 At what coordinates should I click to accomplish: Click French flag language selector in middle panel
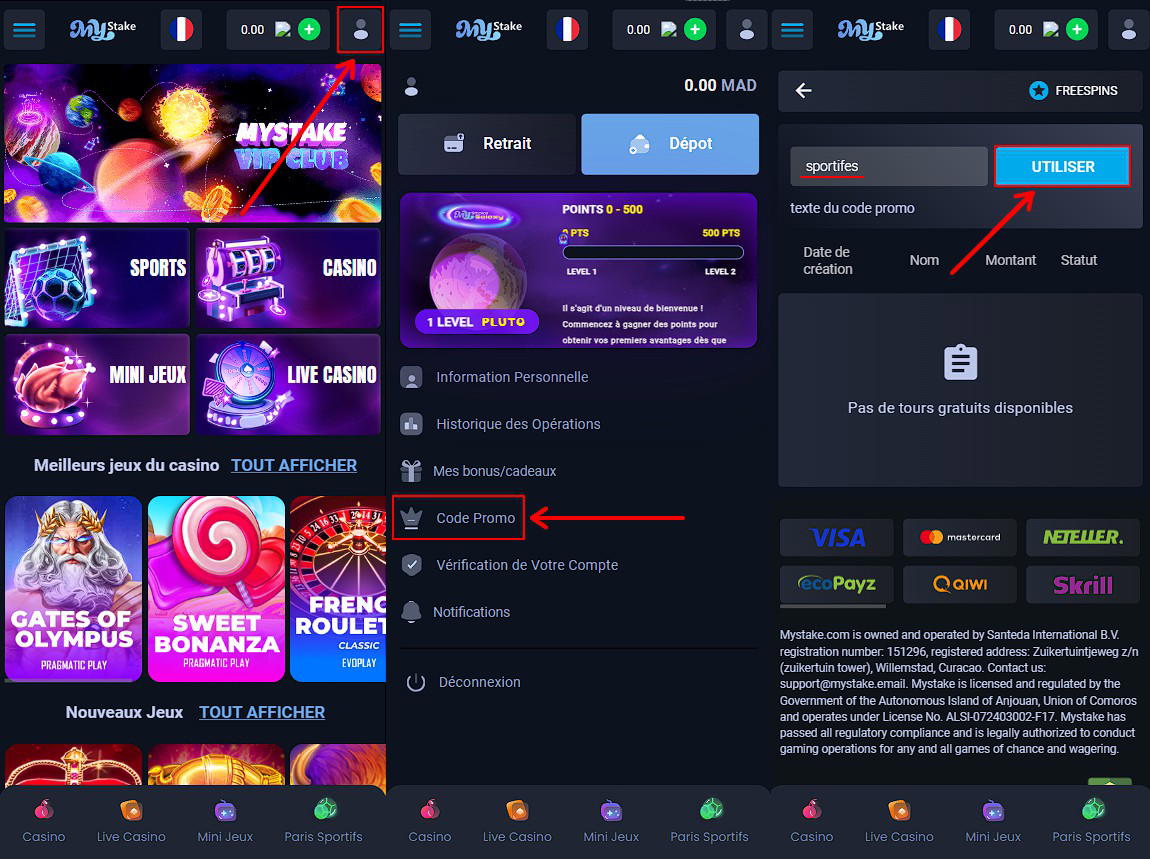click(x=567, y=30)
